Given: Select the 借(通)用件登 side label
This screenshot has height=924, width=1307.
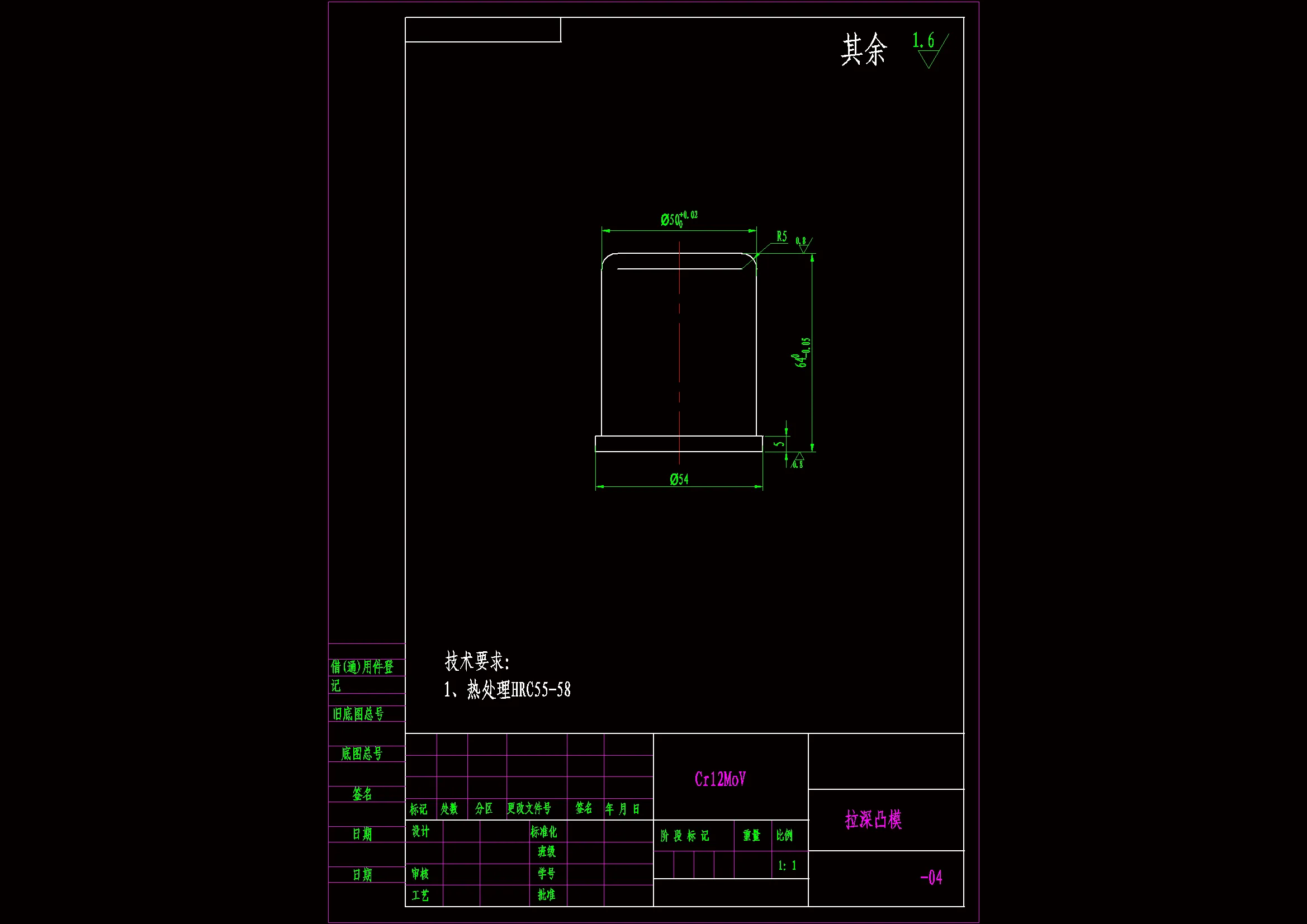Looking at the screenshot, I should [x=362, y=667].
